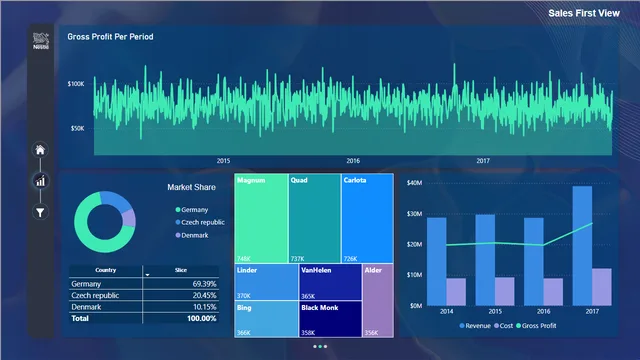
Task: Click the middle page indicator dot
Action: coord(320,347)
